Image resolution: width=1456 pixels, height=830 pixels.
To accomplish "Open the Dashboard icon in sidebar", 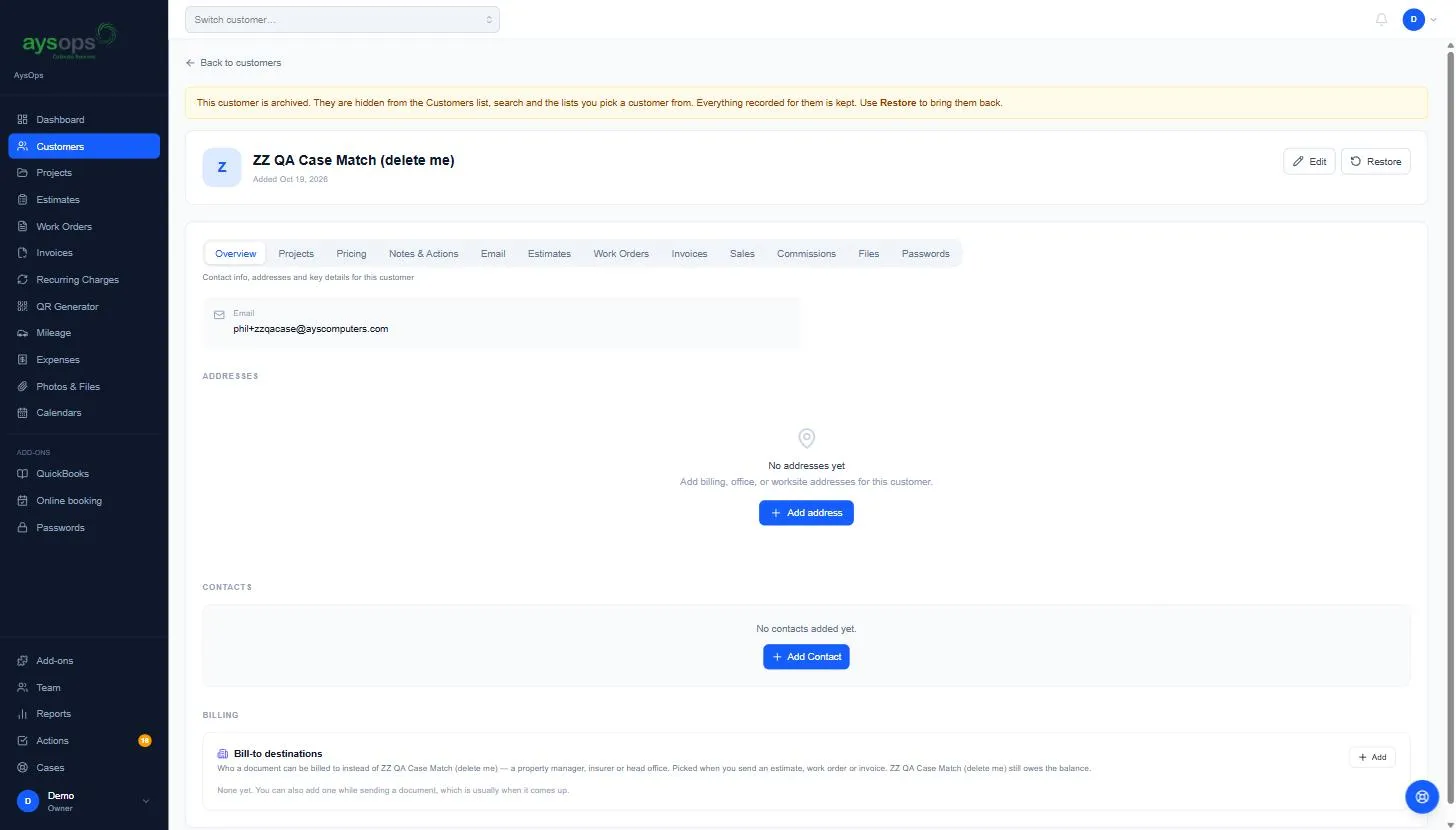I will (x=23, y=120).
